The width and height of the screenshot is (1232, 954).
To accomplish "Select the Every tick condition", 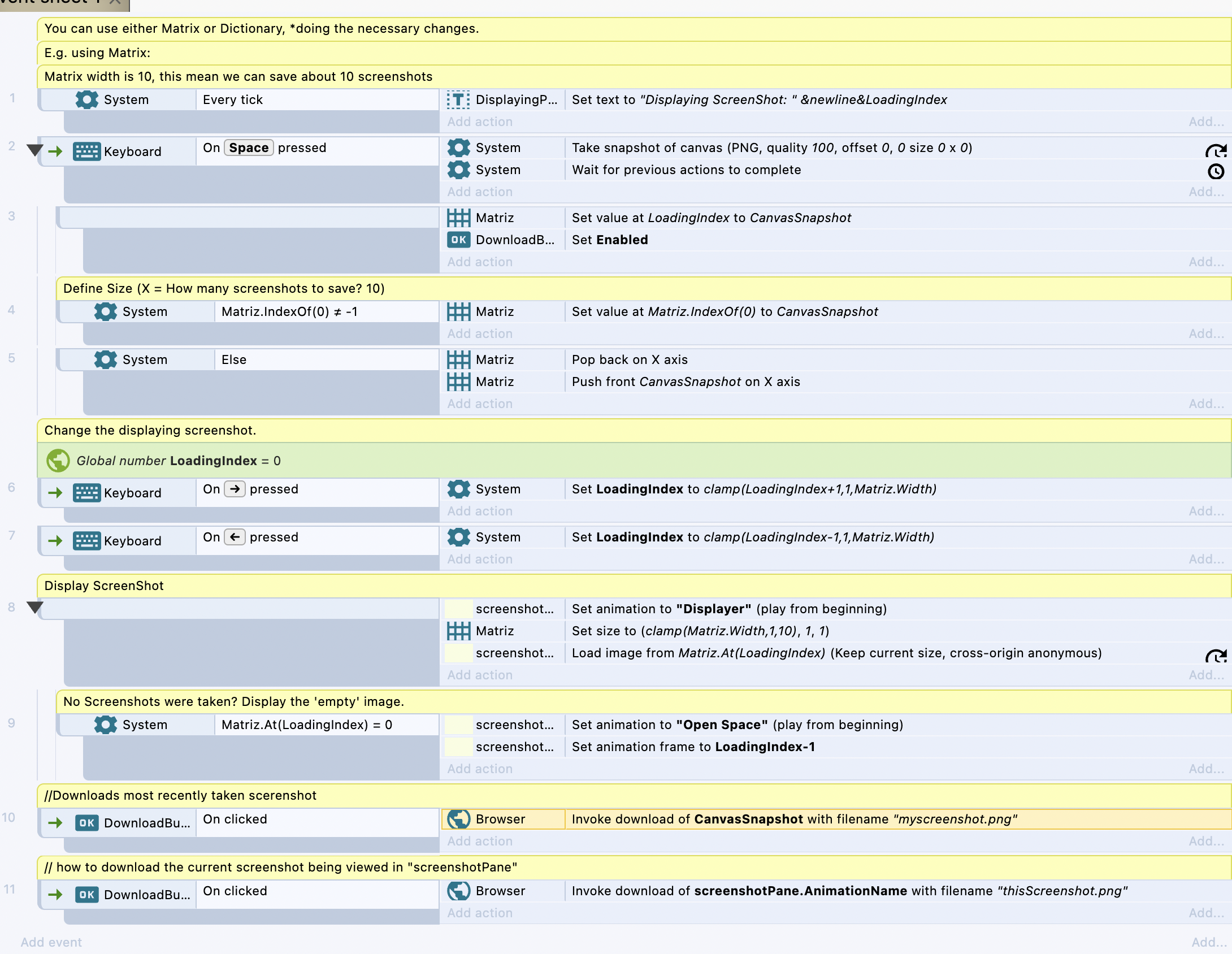I will click(318, 99).
